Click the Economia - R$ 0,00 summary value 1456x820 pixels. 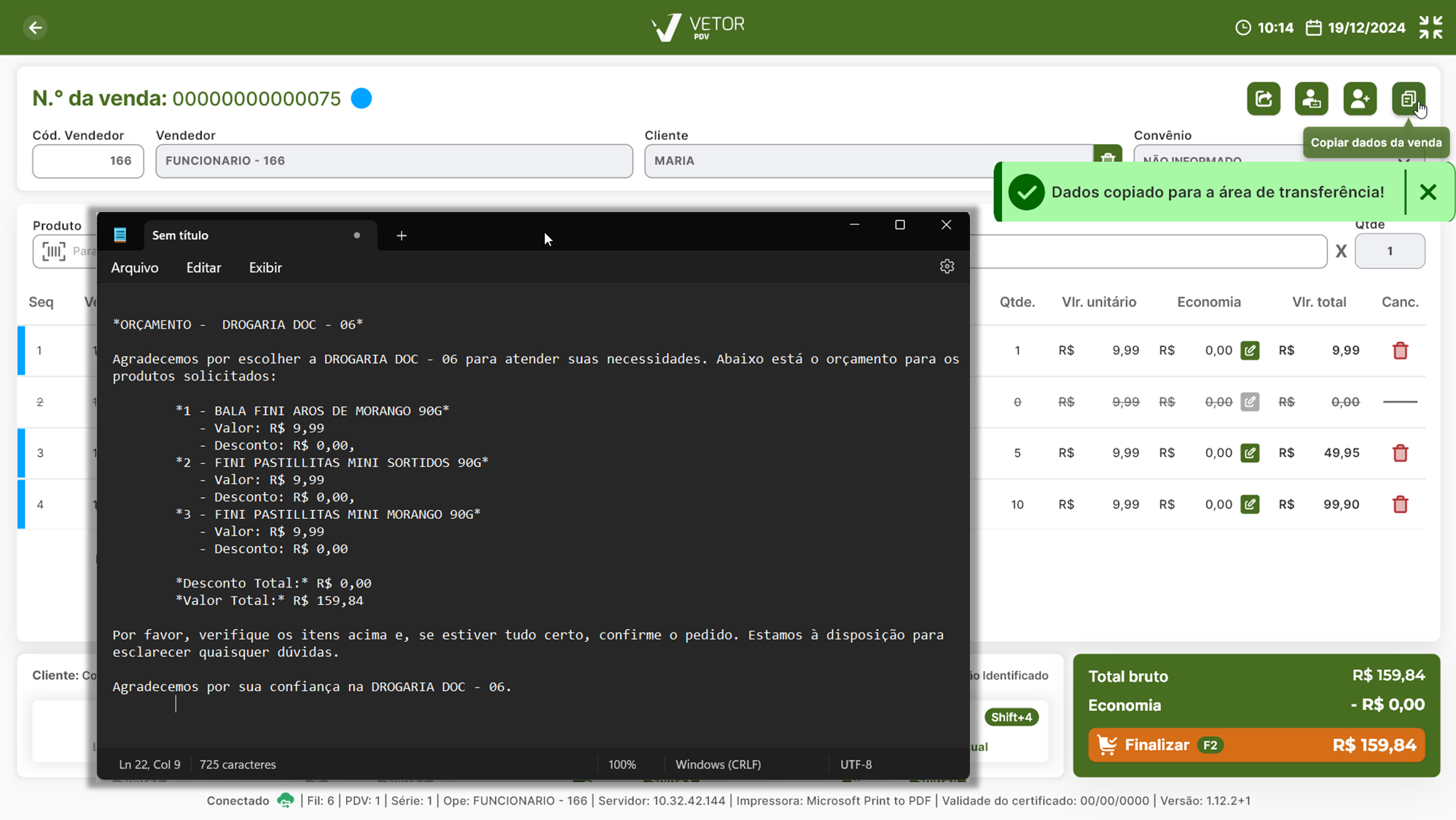[1387, 705]
